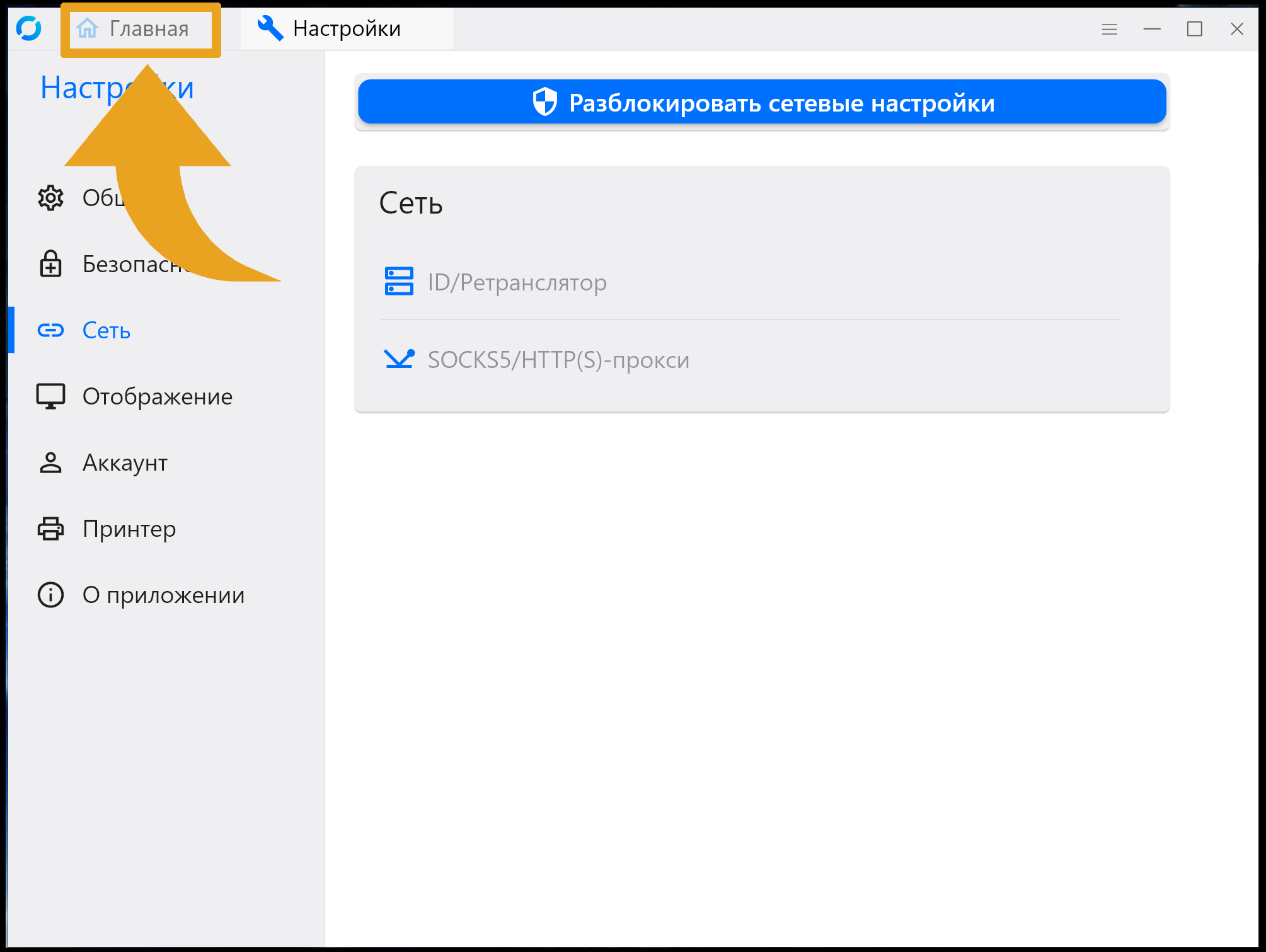Switch to the Настройки tab
1266x952 pixels.
[x=345, y=28]
